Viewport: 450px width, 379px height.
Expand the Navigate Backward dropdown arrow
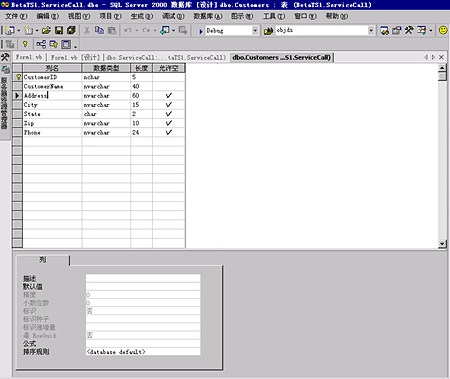point(174,31)
